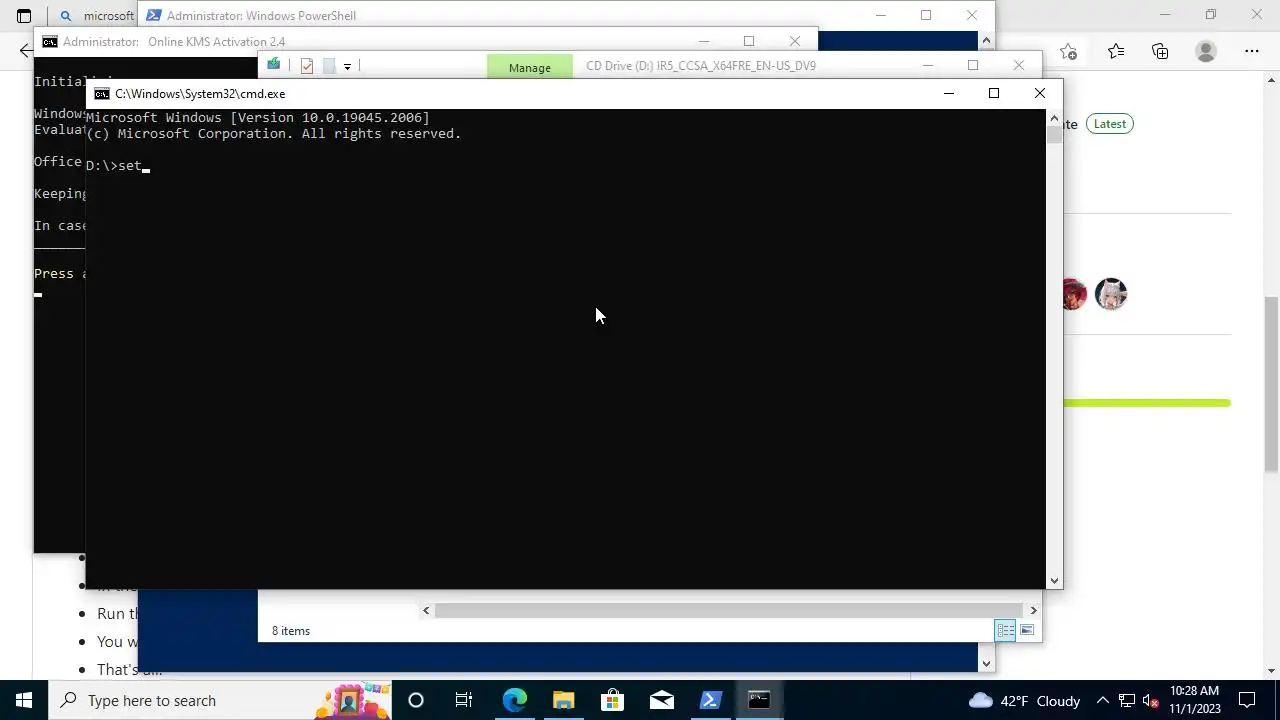Click 'Microsoft Windows [Version 10.0.19045.2006]' text
Image resolution: width=1280 pixels, height=720 pixels.
(x=258, y=117)
